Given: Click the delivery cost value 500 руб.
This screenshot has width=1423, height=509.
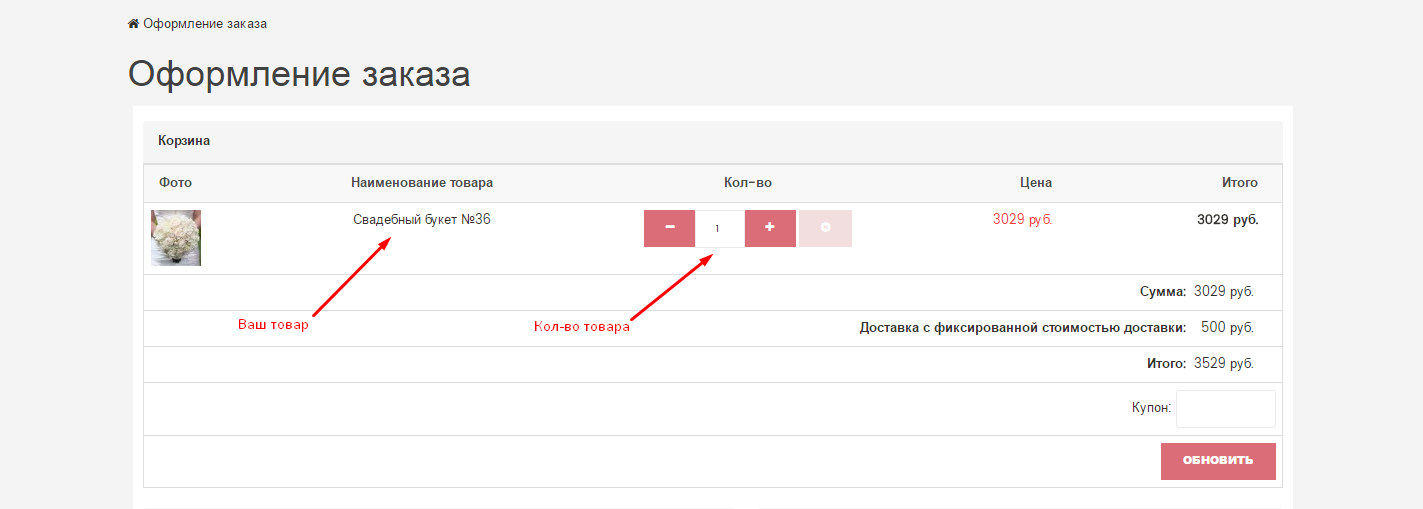Looking at the screenshot, I should click(x=1226, y=328).
